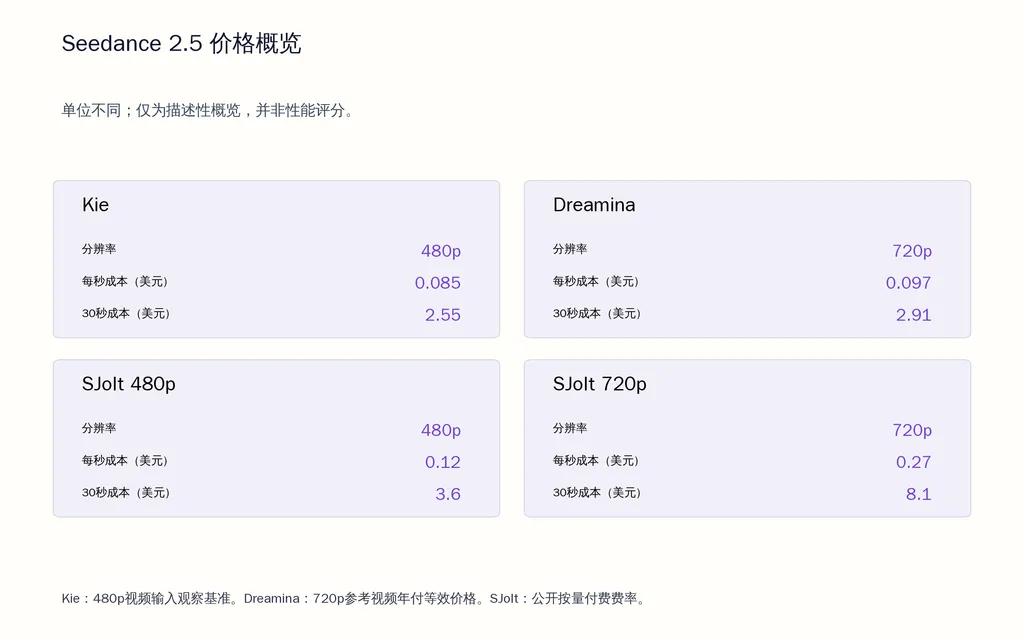Screen dimensions: 1024x640
Task: Select 30秒成本 label in Dreamina card
Action: coord(597,313)
